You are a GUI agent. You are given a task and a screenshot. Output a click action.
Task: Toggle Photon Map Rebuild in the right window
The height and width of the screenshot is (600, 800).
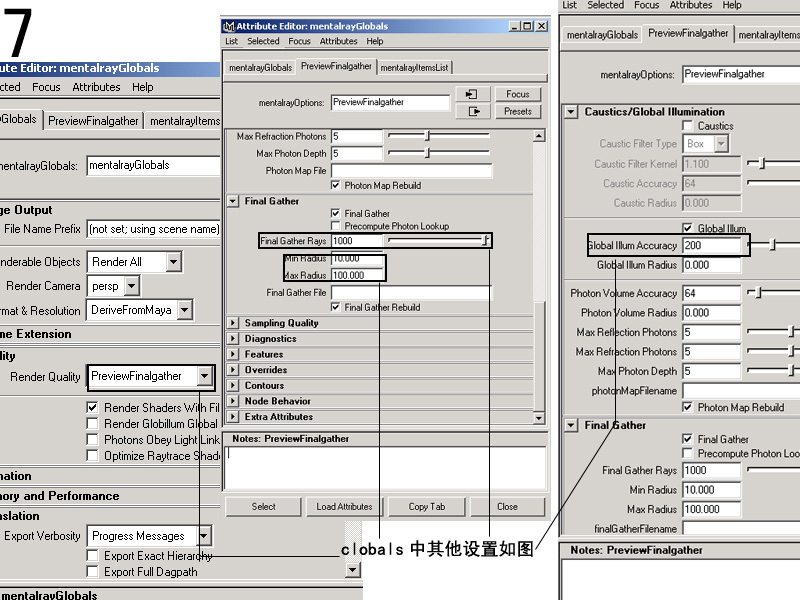[688, 407]
